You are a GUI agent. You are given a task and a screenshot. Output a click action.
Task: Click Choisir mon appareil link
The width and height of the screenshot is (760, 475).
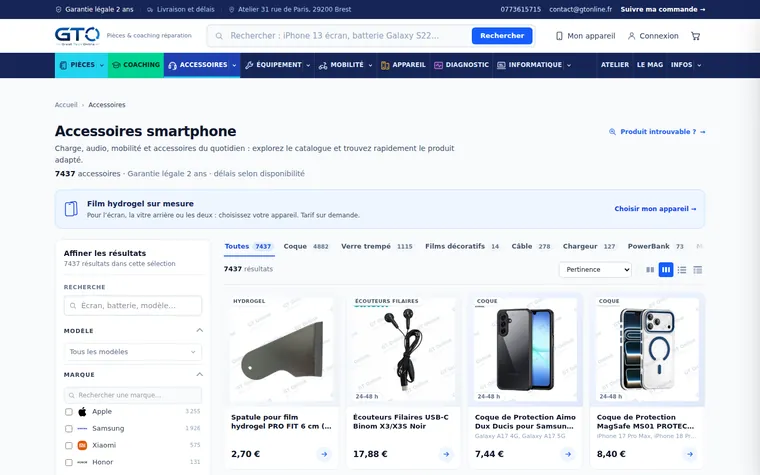click(x=655, y=209)
